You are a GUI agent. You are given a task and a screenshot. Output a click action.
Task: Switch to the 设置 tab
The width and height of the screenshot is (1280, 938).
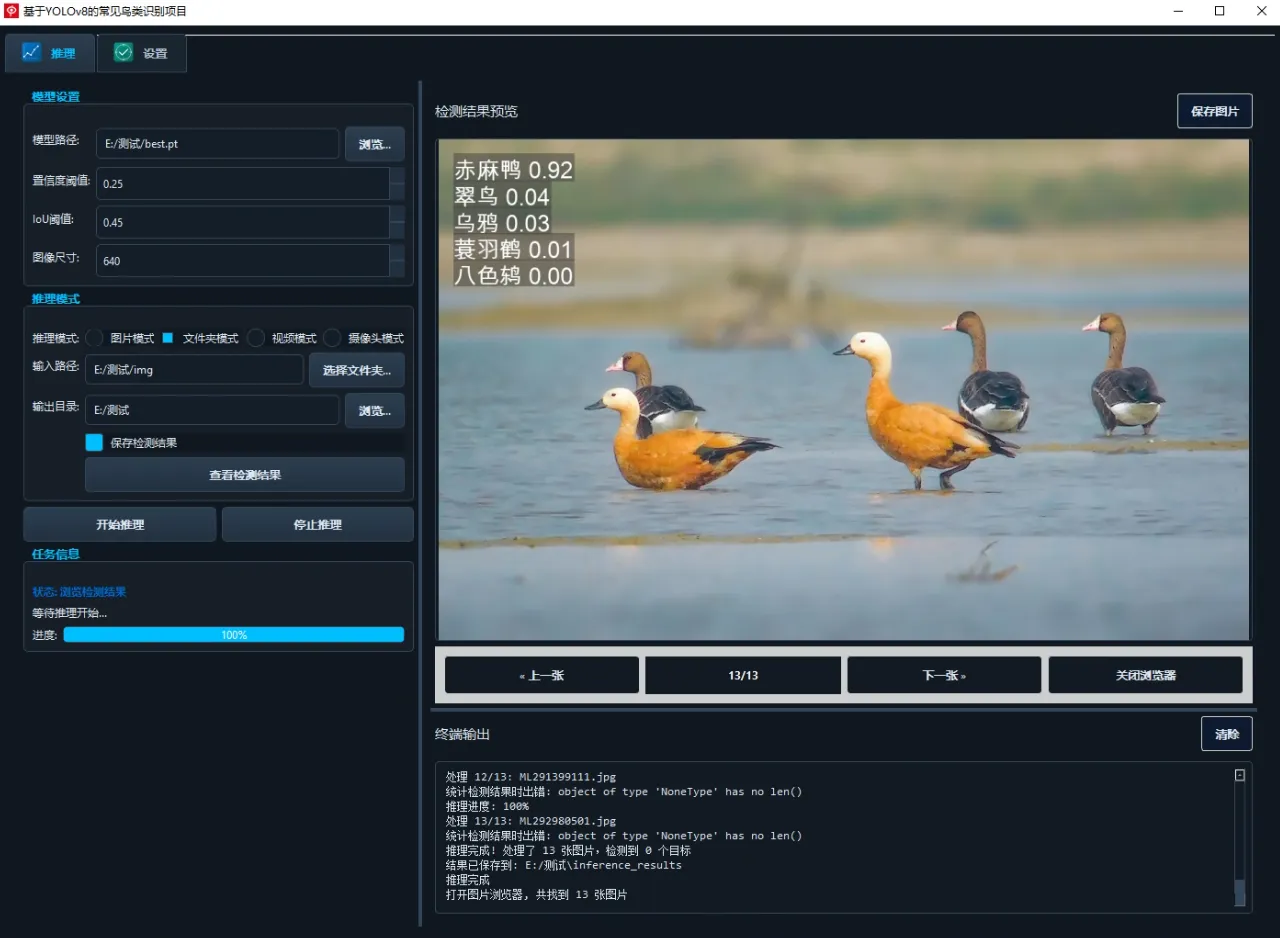point(141,53)
